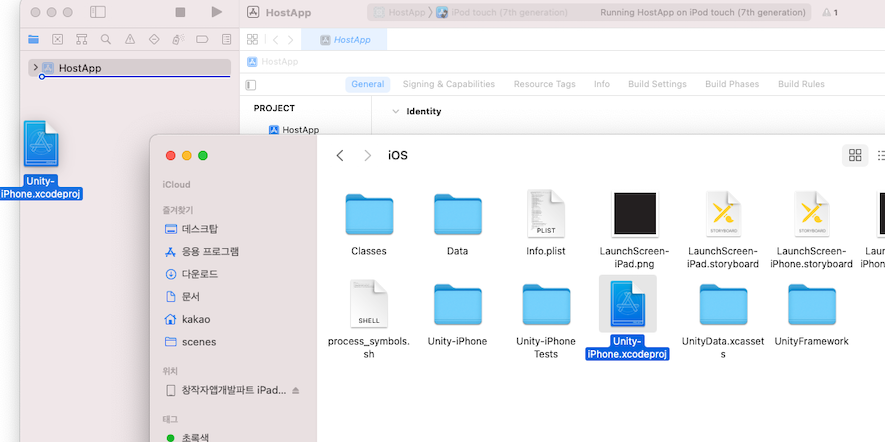885x442 pixels.
Task: Collapse the Identity section
Action: pyautogui.click(x=395, y=112)
